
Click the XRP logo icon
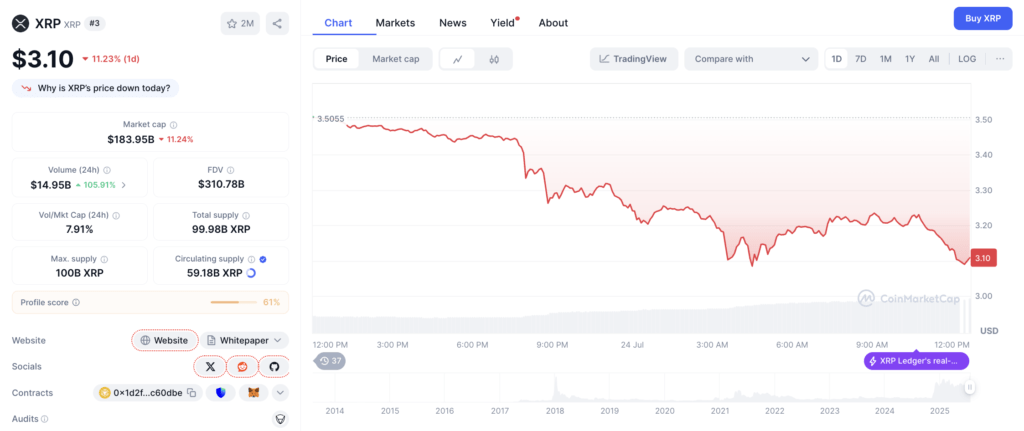click(21, 24)
